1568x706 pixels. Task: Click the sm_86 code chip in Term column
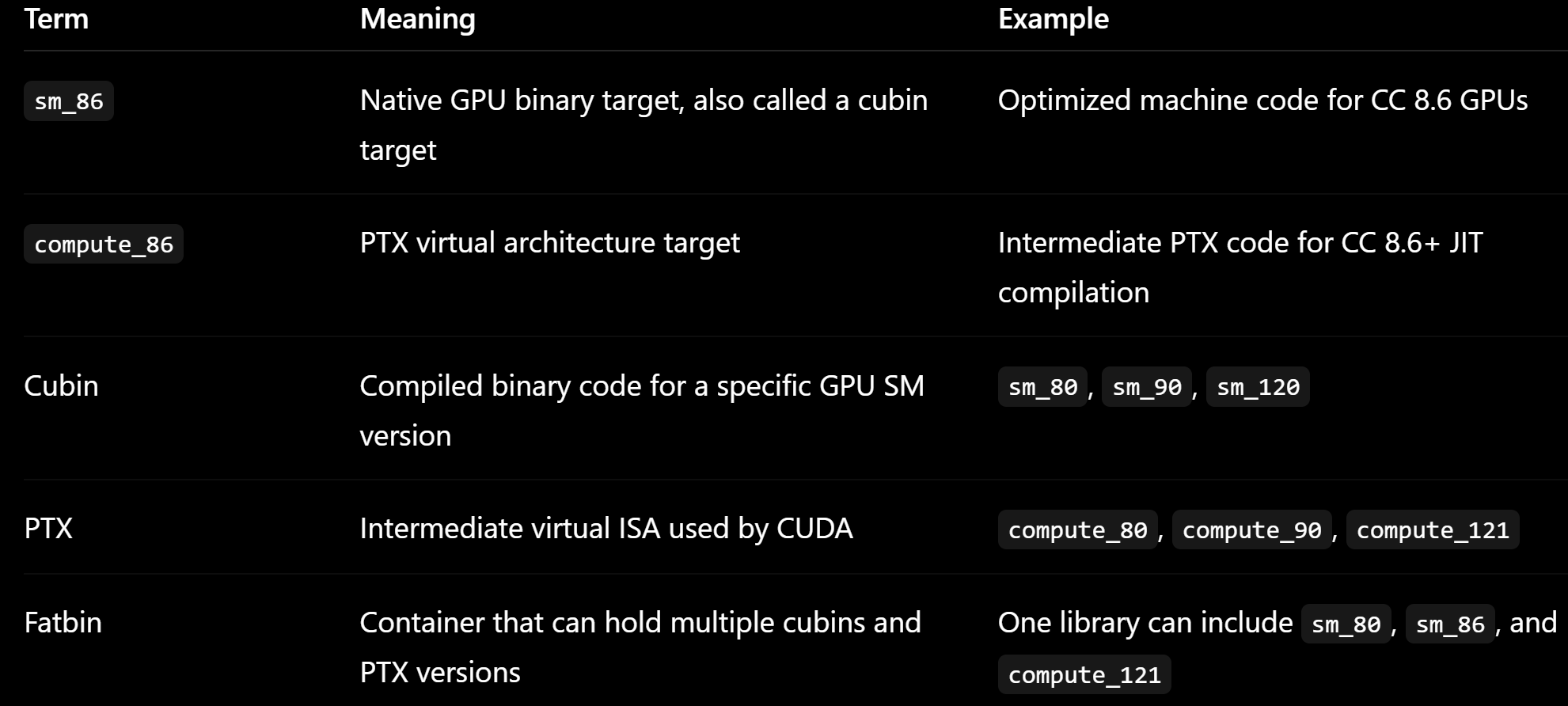point(69,101)
